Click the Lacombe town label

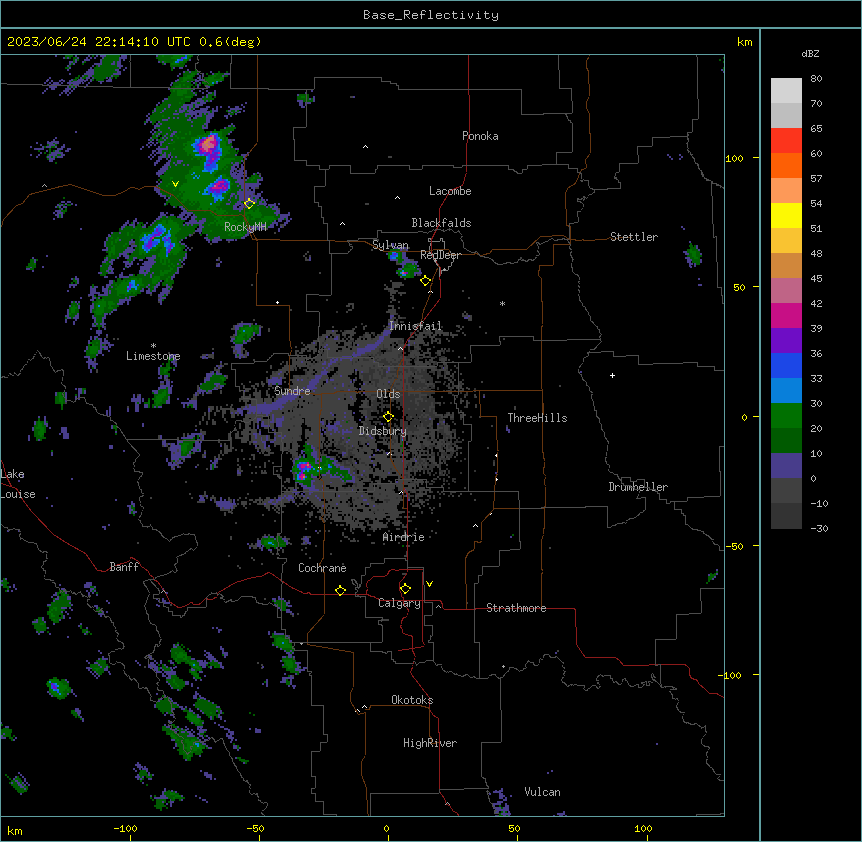[x=450, y=191]
